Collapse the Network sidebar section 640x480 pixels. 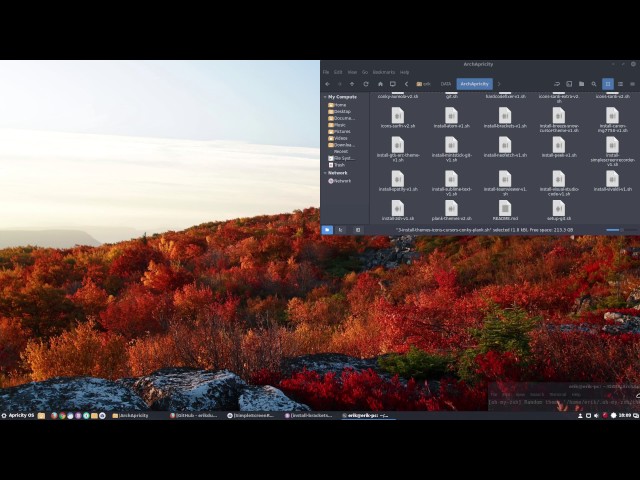325,173
